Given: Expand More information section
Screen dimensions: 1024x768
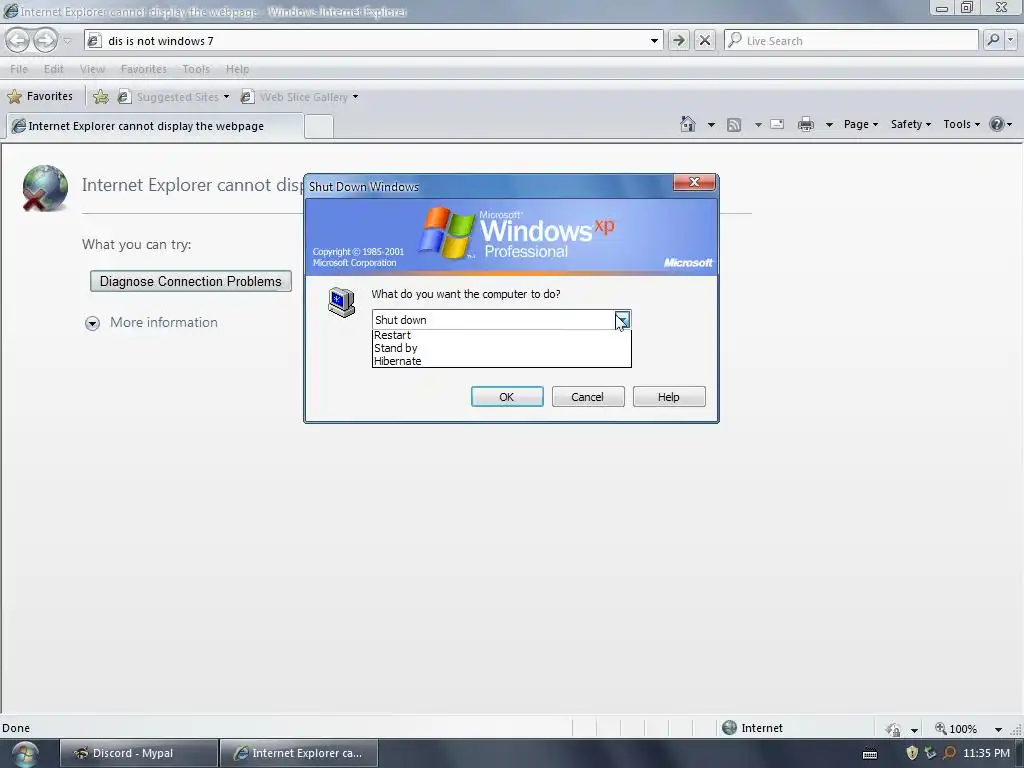Looking at the screenshot, I should tap(152, 323).
